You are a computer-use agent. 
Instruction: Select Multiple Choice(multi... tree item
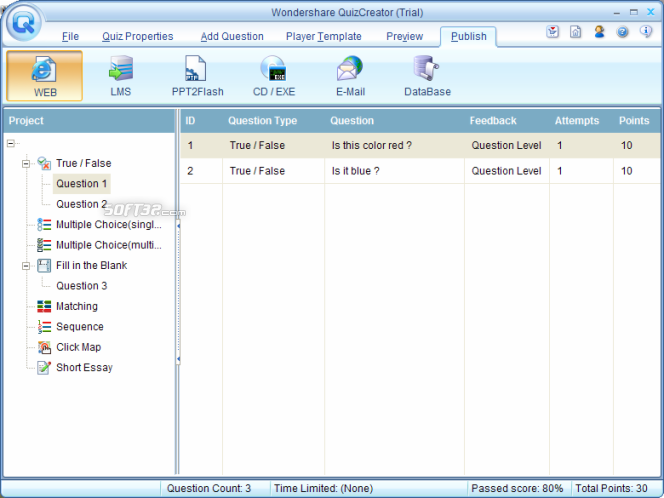click(x=109, y=245)
